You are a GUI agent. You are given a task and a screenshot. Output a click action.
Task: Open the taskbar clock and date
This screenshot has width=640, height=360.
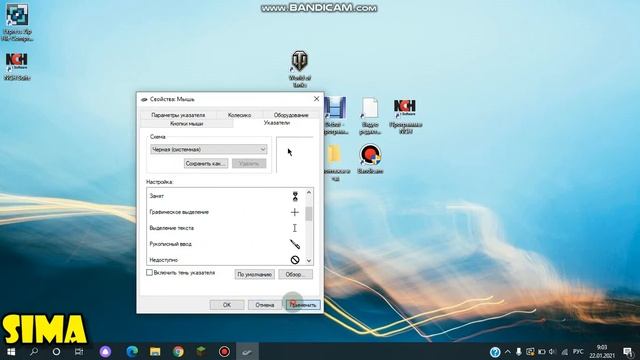coord(602,351)
